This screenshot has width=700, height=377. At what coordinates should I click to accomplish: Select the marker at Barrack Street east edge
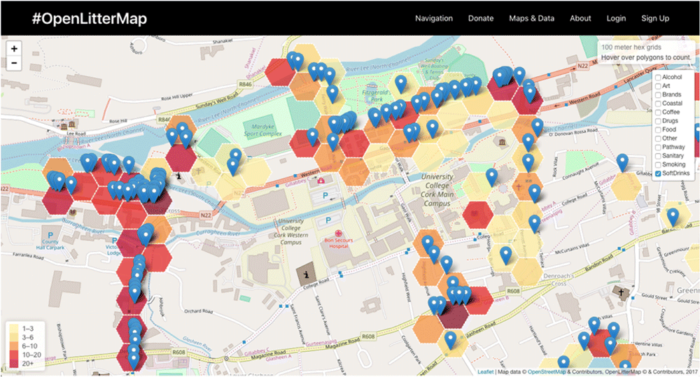673,218
